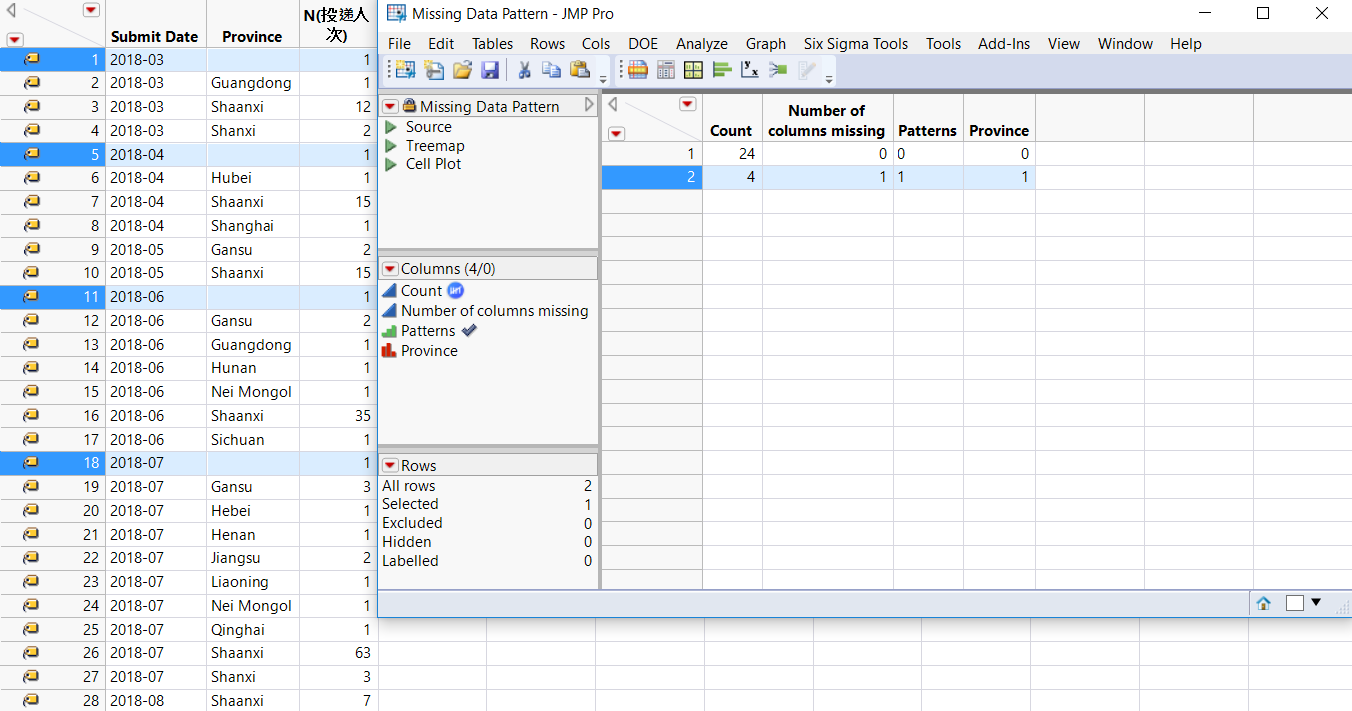Click the Cut scissors icon

click(523, 70)
